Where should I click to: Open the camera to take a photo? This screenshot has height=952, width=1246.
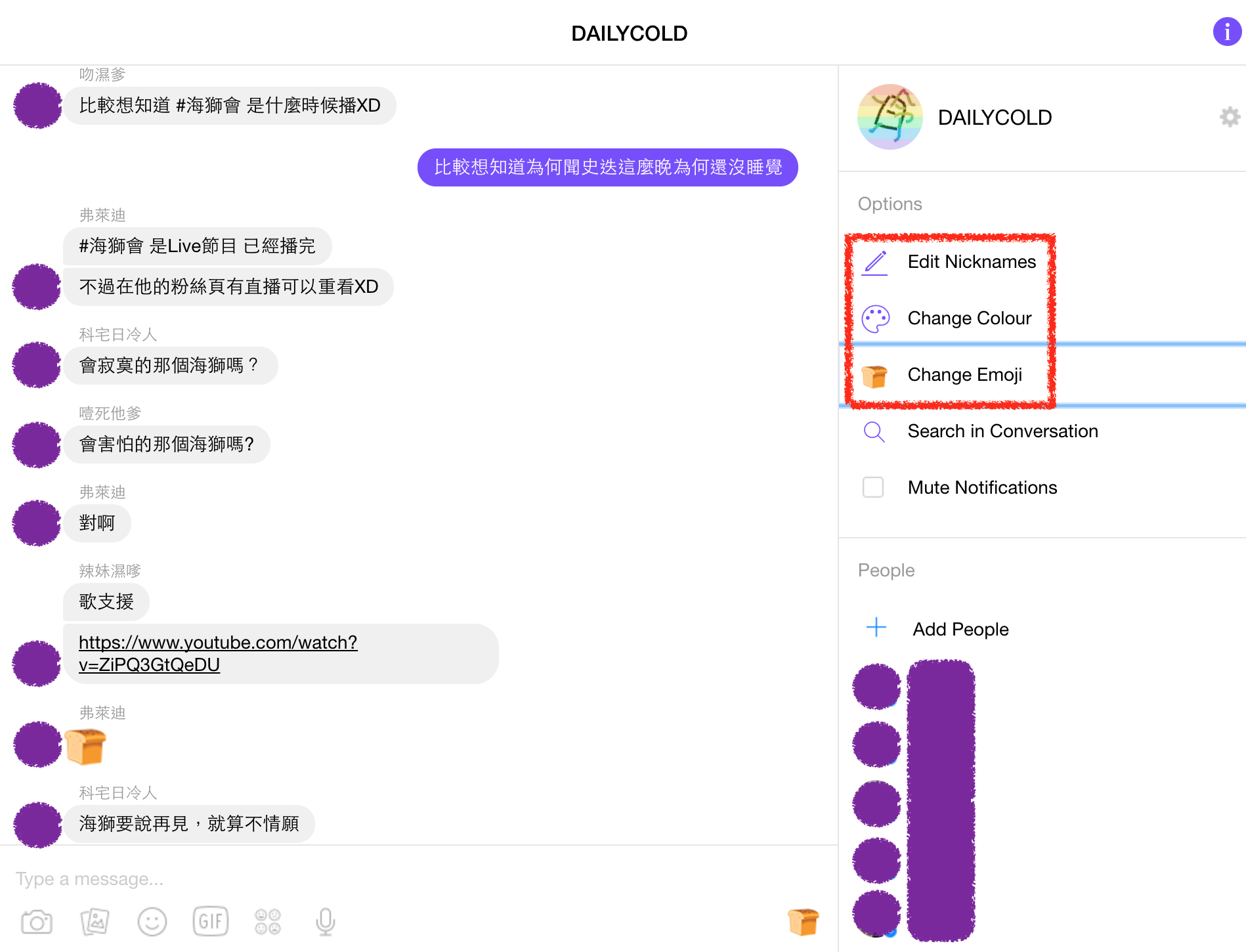pos(37,922)
